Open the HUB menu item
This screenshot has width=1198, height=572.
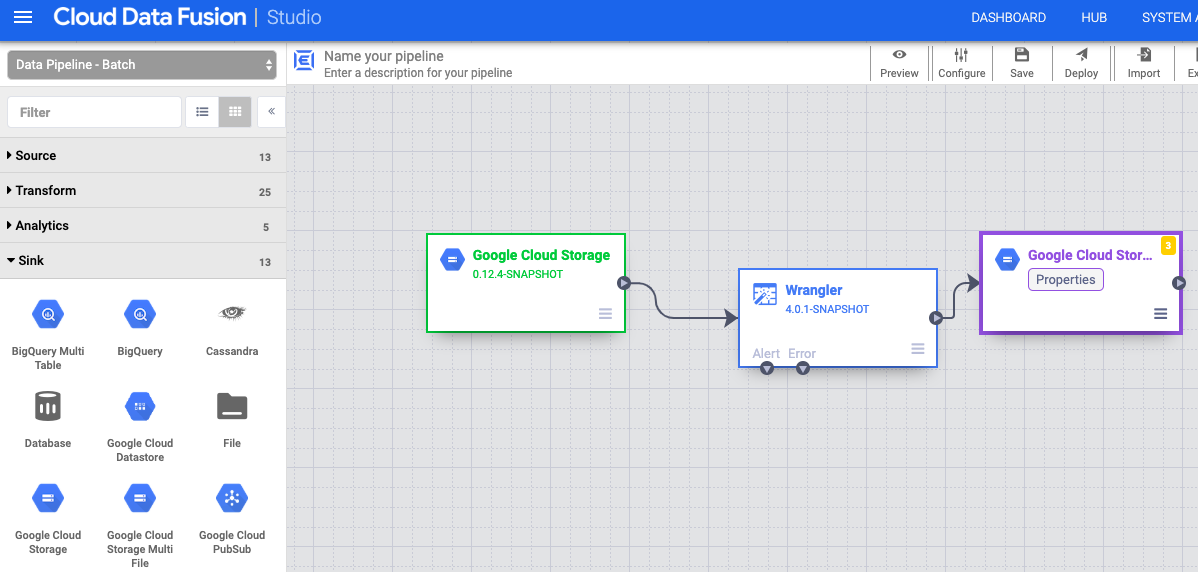(x=1093, y=18)
